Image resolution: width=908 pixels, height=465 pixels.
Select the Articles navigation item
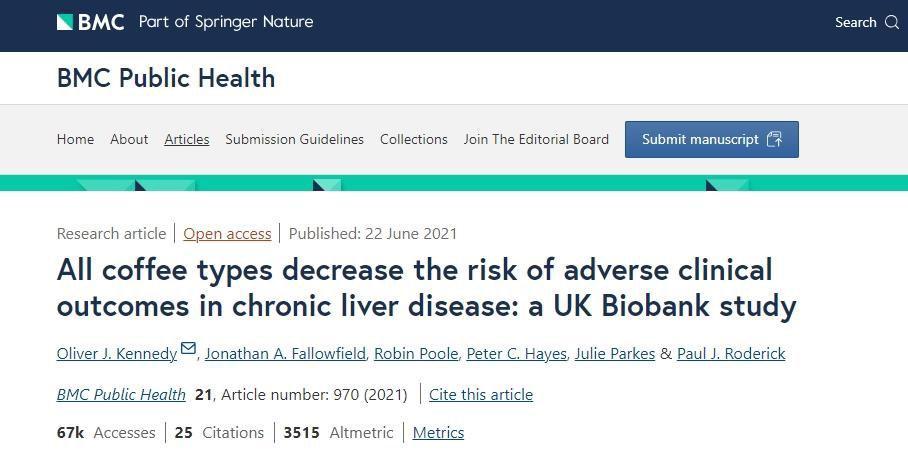(187, 139)
